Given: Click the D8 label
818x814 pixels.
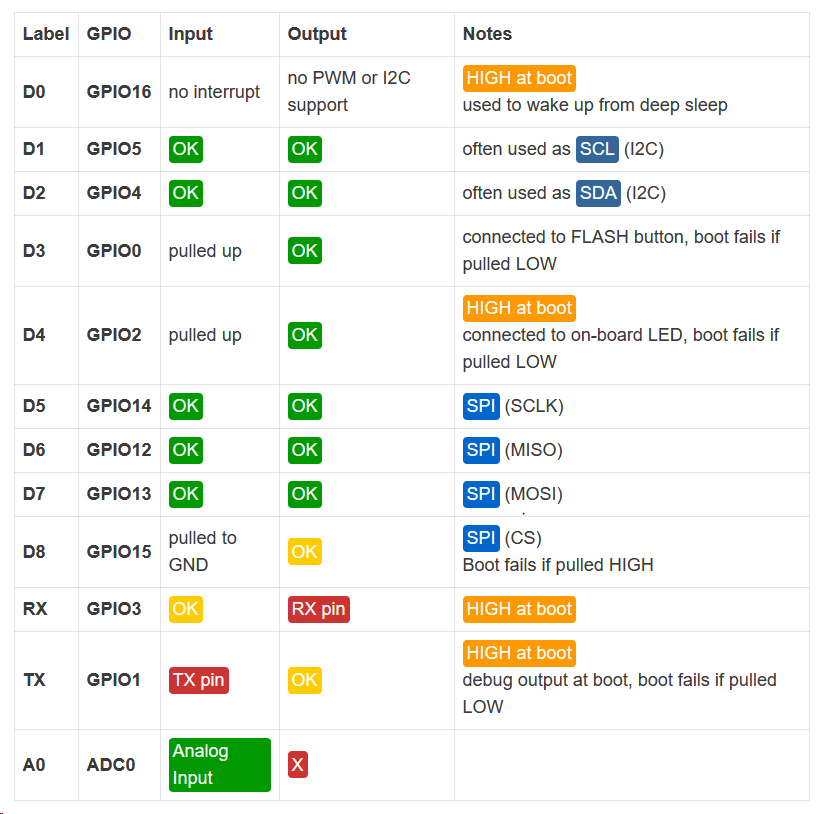Looking at the screenshot, I should pos(34,552).
